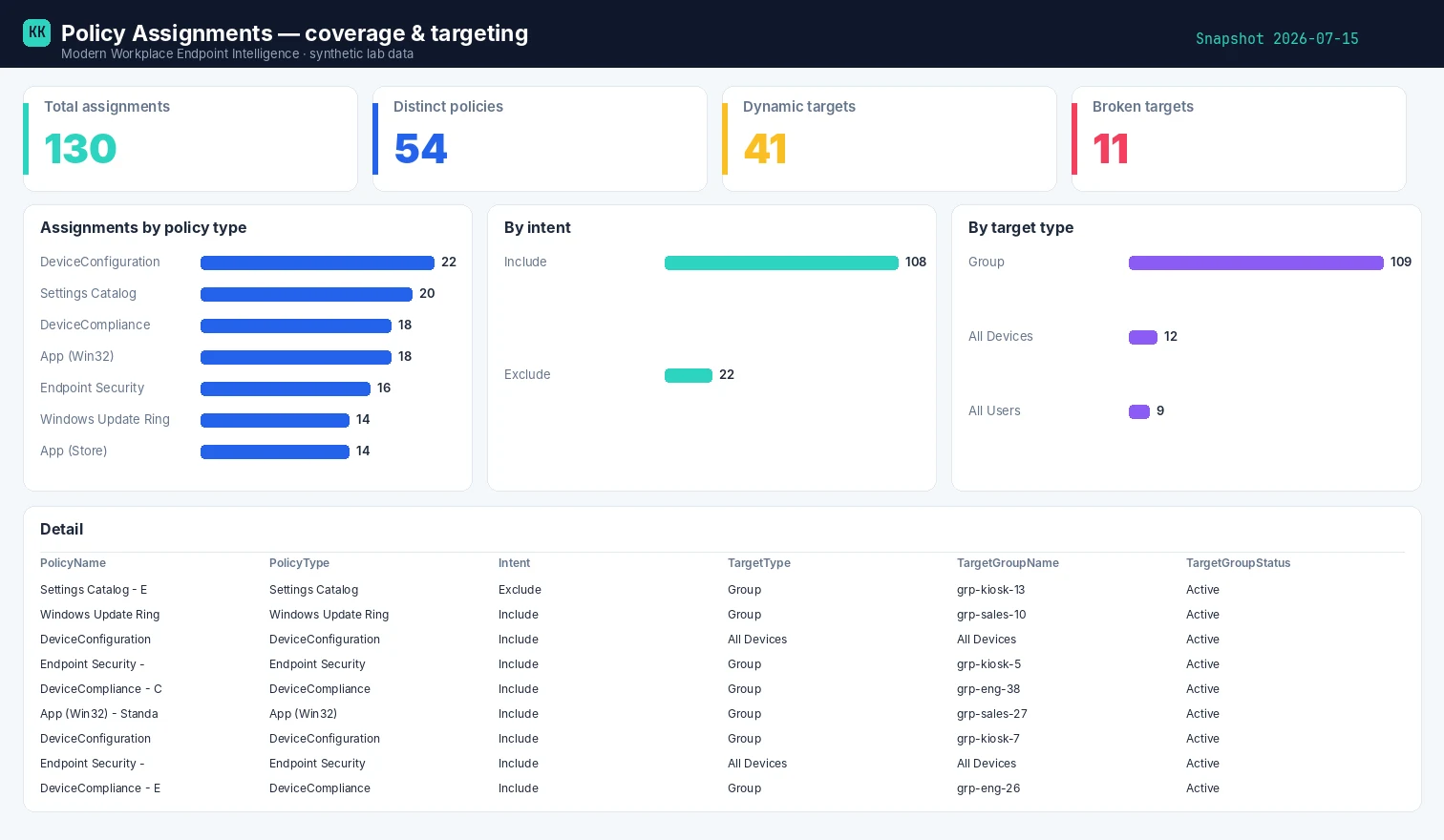Select the 'DeviceCompliance - C' policy name cell

101,689
